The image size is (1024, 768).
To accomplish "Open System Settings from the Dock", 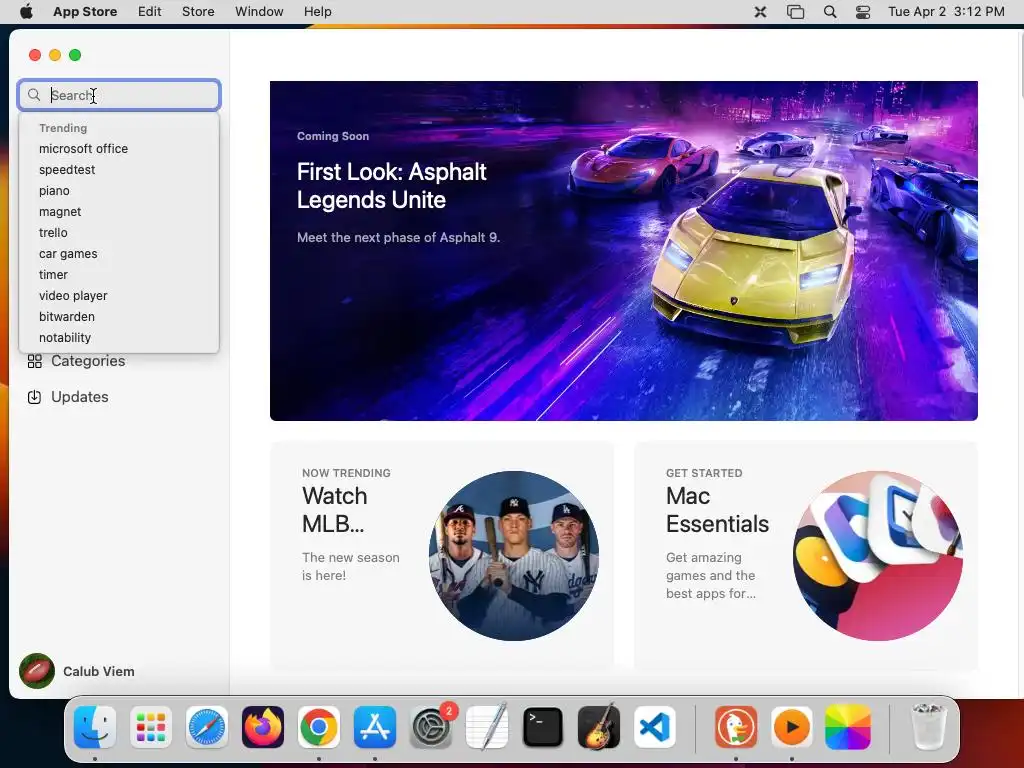I will [x=431, y=727].
